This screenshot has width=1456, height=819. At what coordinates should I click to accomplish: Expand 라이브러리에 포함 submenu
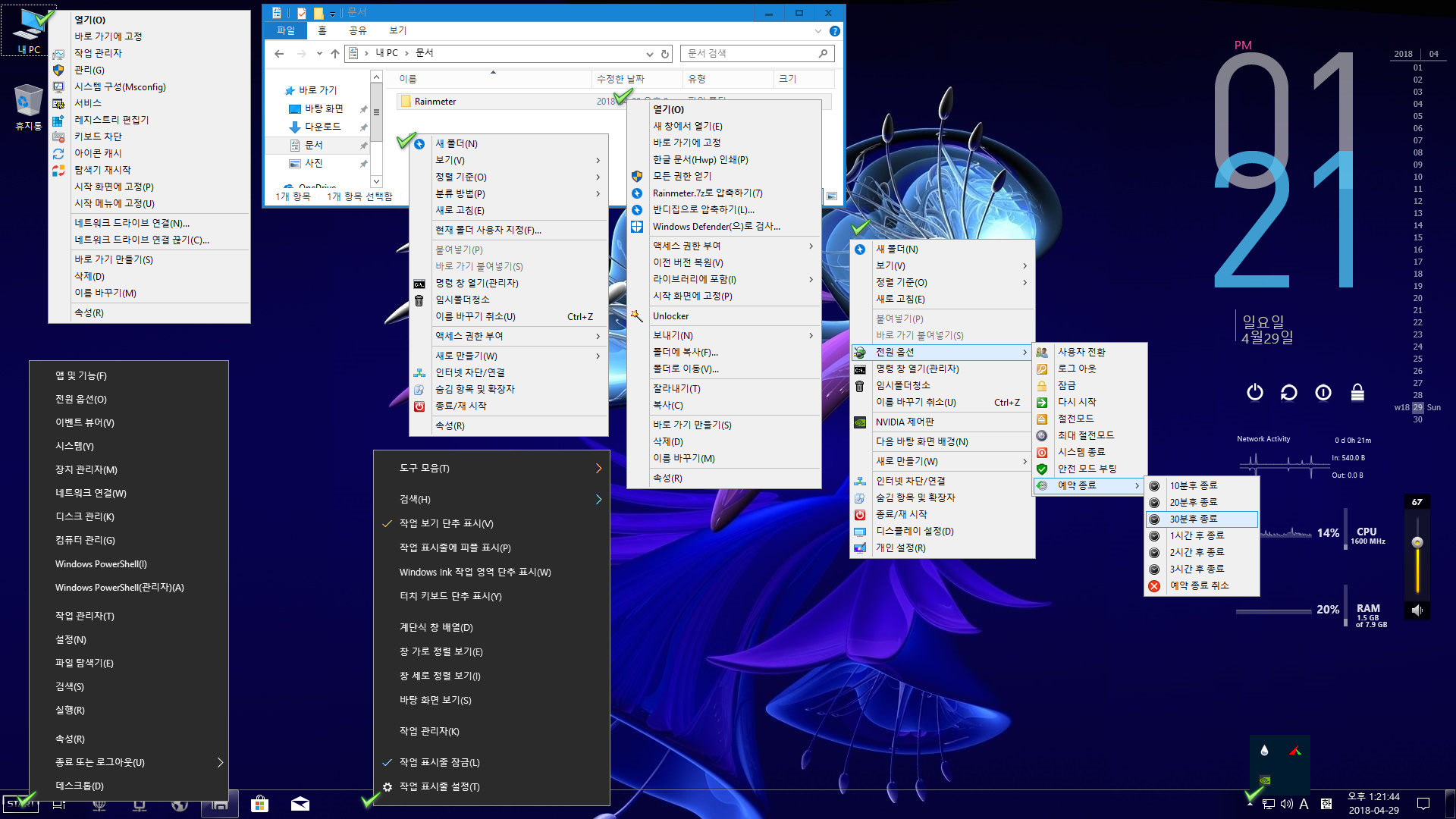[x=723, y=279]
